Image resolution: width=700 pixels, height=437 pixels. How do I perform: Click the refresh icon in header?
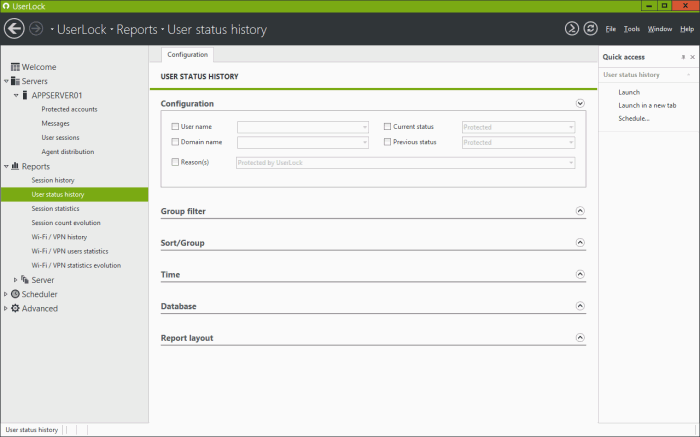[x=590, y=29]
